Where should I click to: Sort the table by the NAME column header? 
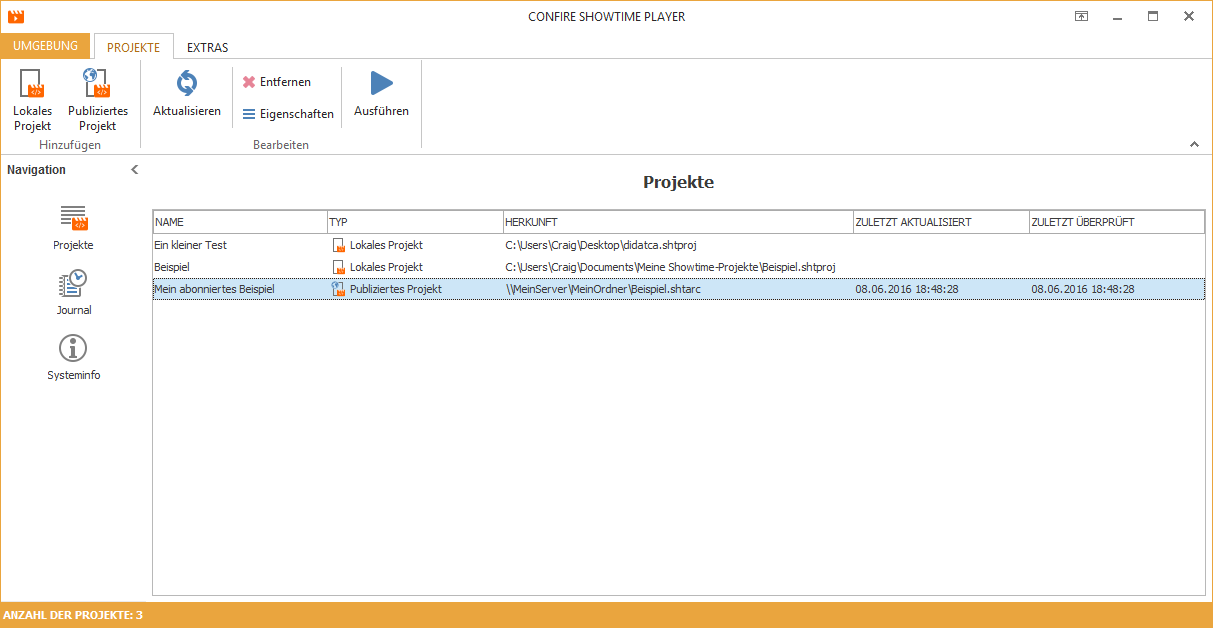point(240,222)
